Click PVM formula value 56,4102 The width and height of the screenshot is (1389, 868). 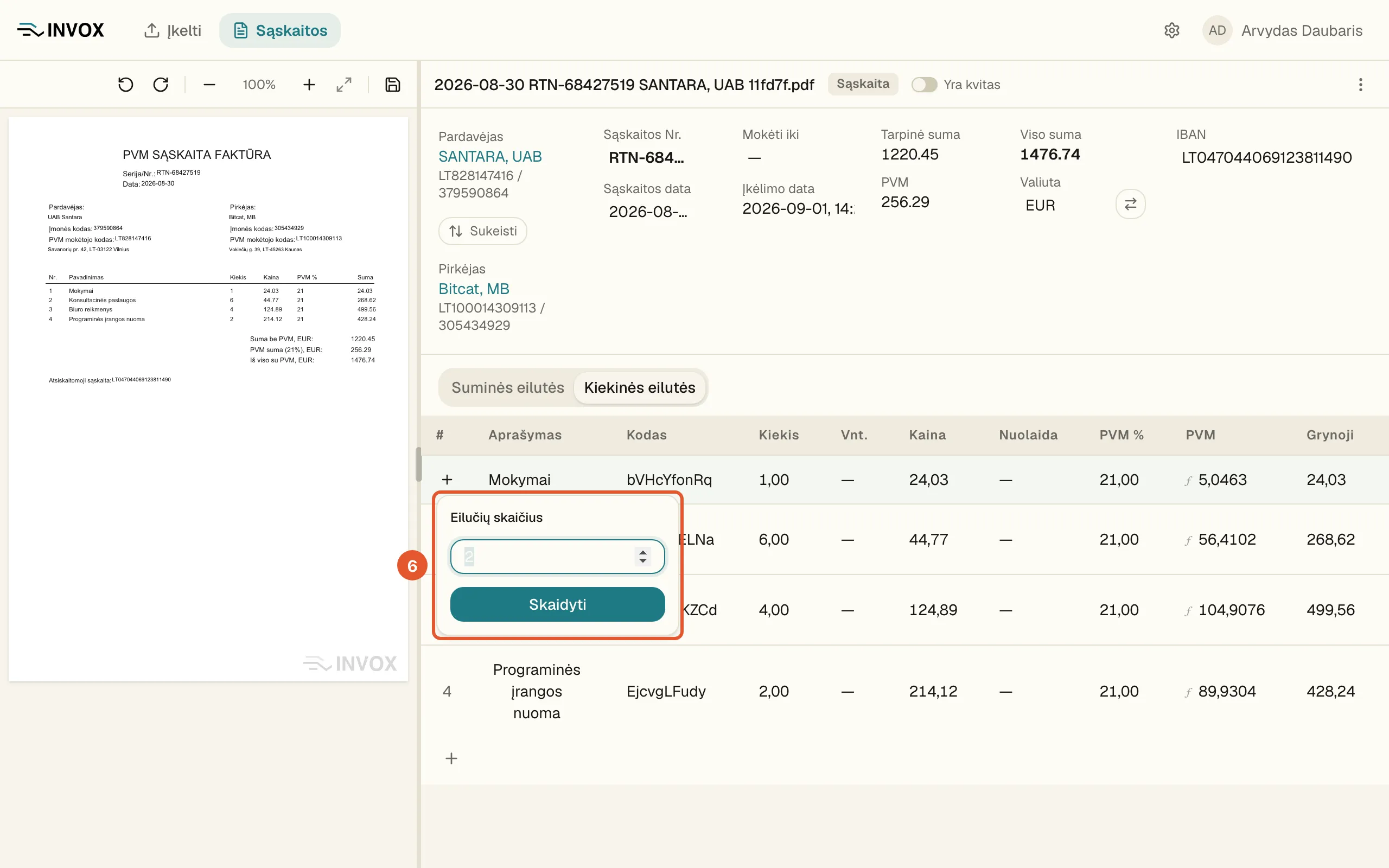[x=1227, y=540]
